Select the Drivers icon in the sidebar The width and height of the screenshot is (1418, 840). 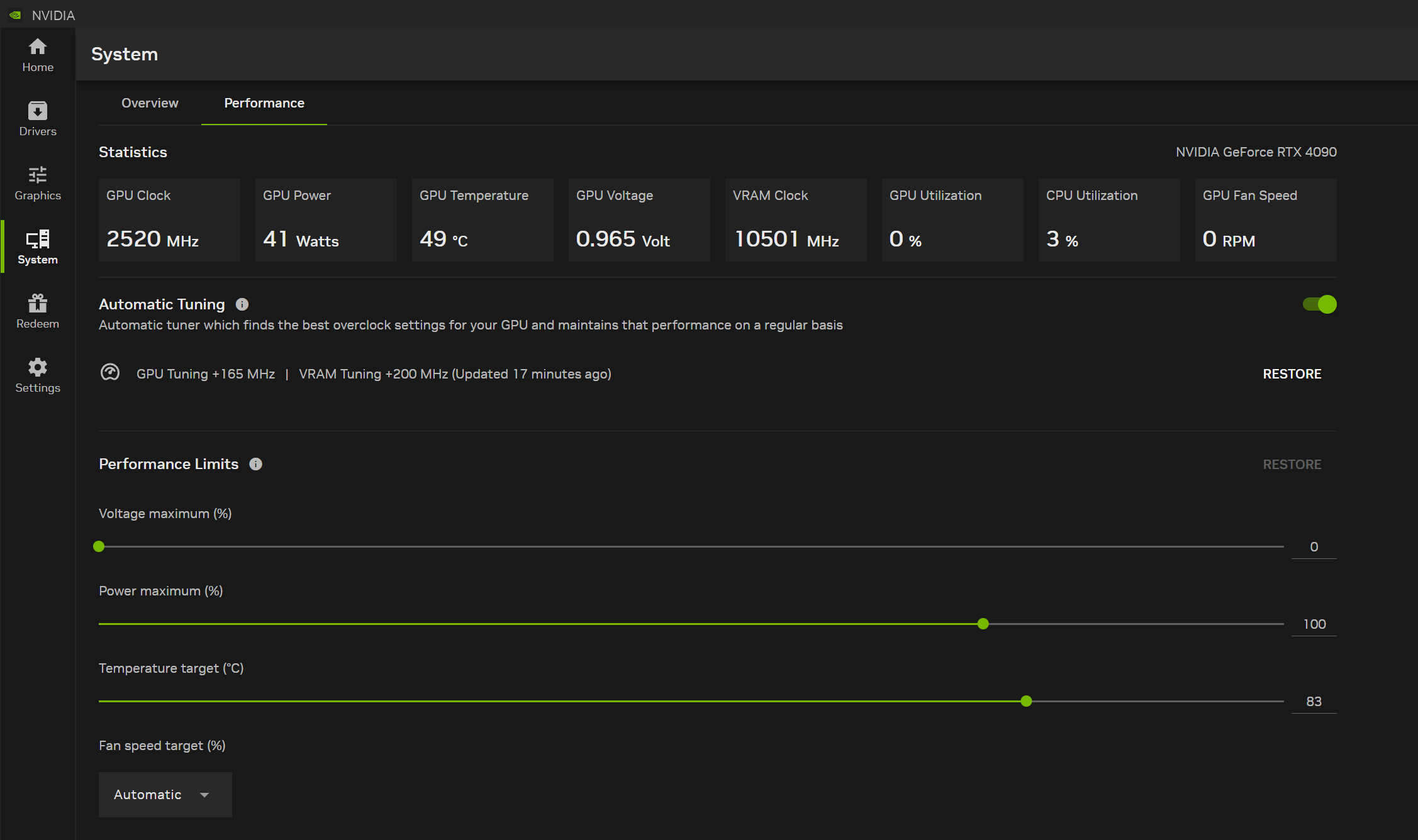point(37,118)
